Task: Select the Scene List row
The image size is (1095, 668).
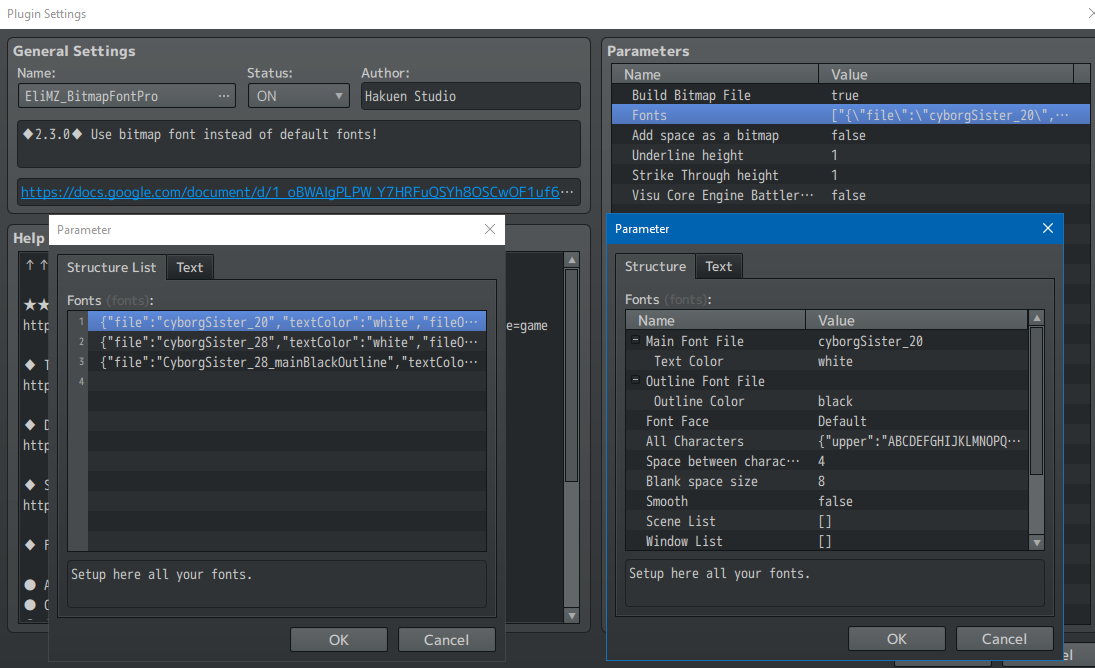Action: click(827, 521)
